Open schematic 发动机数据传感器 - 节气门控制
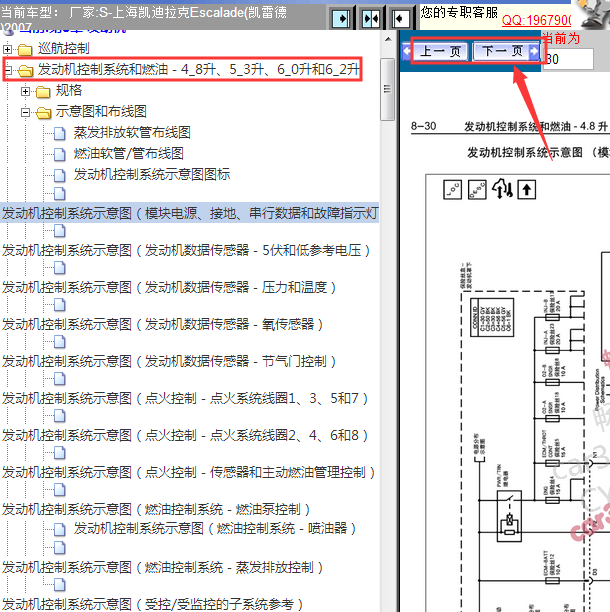Screen dimensions: 610x612 point(169,361)
